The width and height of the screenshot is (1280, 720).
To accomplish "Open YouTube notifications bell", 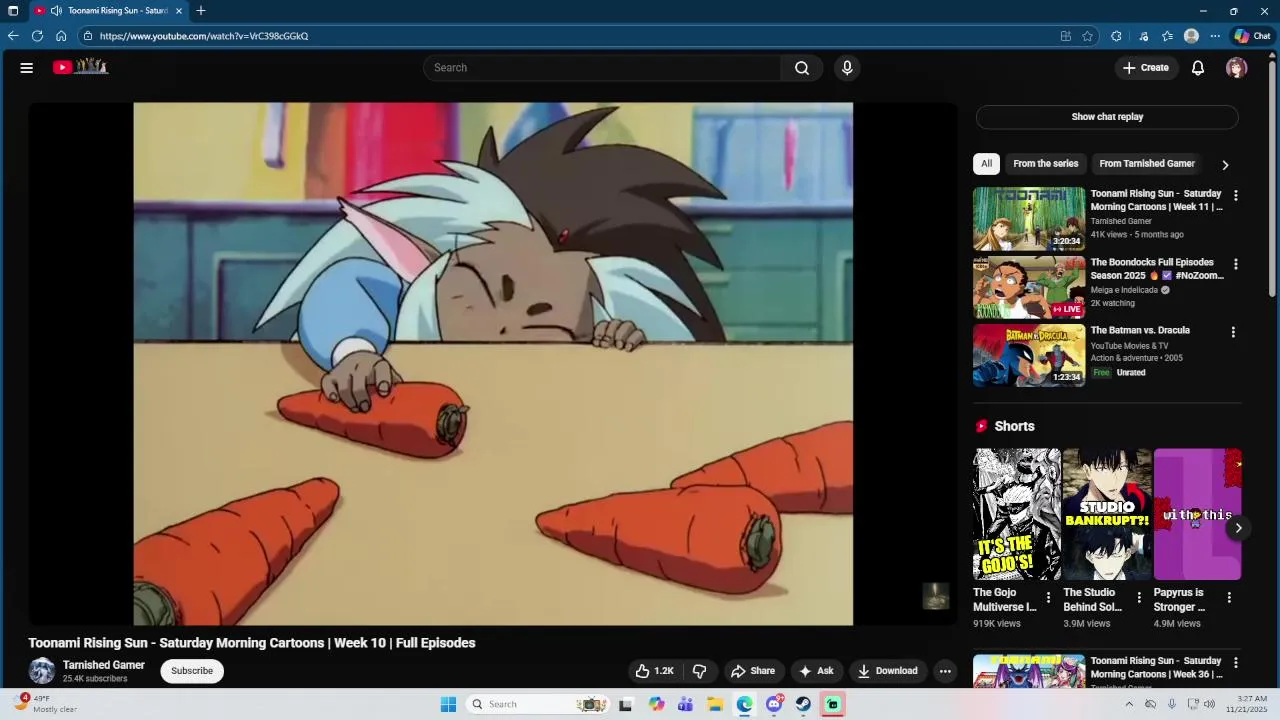I will click(x=1198, y=68).
